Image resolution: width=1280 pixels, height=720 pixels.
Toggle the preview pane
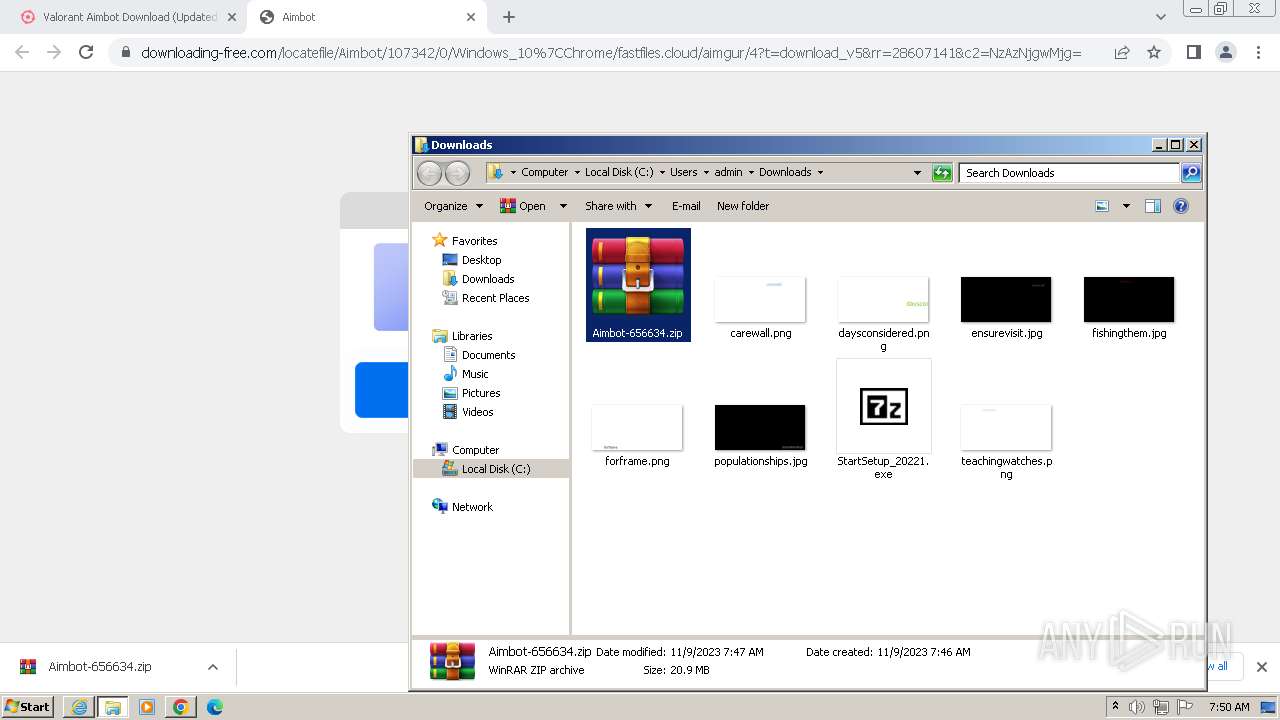(x=1153, y=206)
